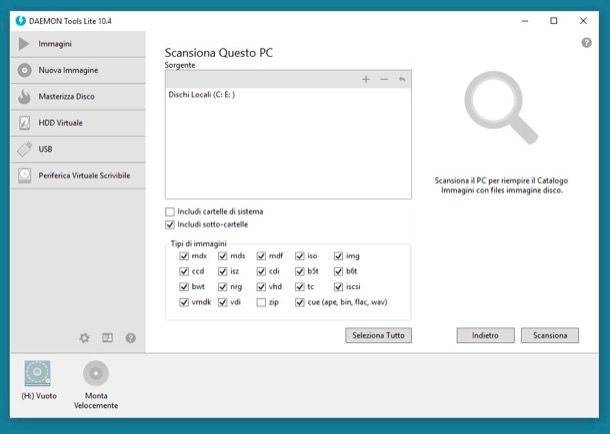Select the Masterizza Disco flame icon
The height and width of the screenshot is (434, 610).
click(x=24, y=96)
